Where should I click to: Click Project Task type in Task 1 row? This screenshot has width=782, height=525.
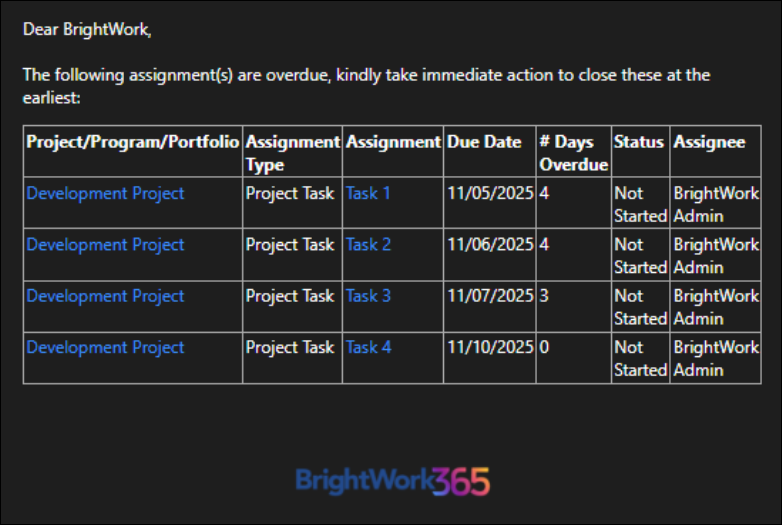290,193
